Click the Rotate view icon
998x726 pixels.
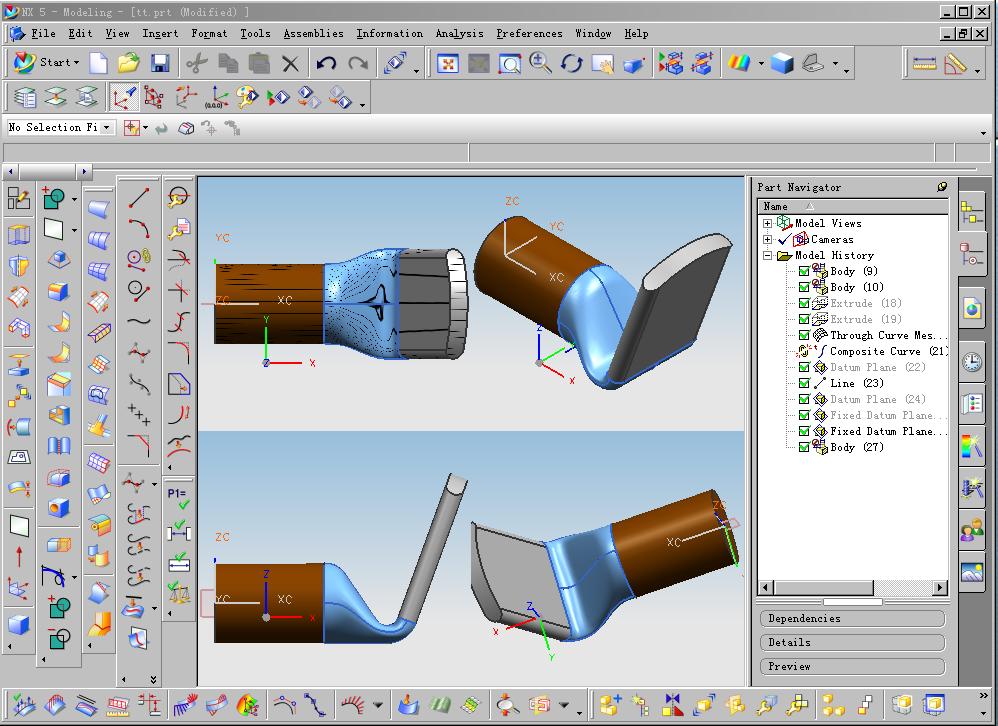click(572, 64)
